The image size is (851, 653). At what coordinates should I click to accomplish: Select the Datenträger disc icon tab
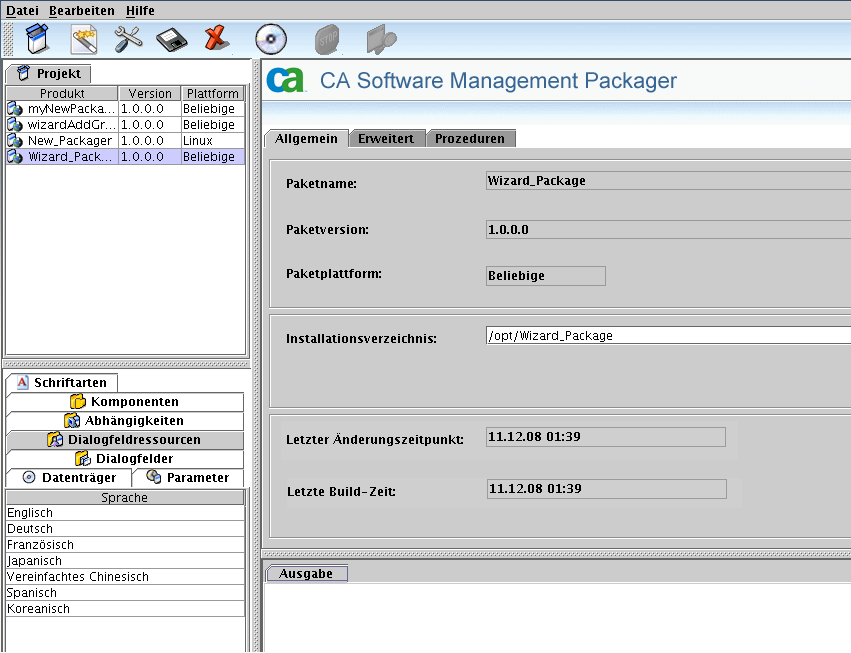tap(68, 478)
